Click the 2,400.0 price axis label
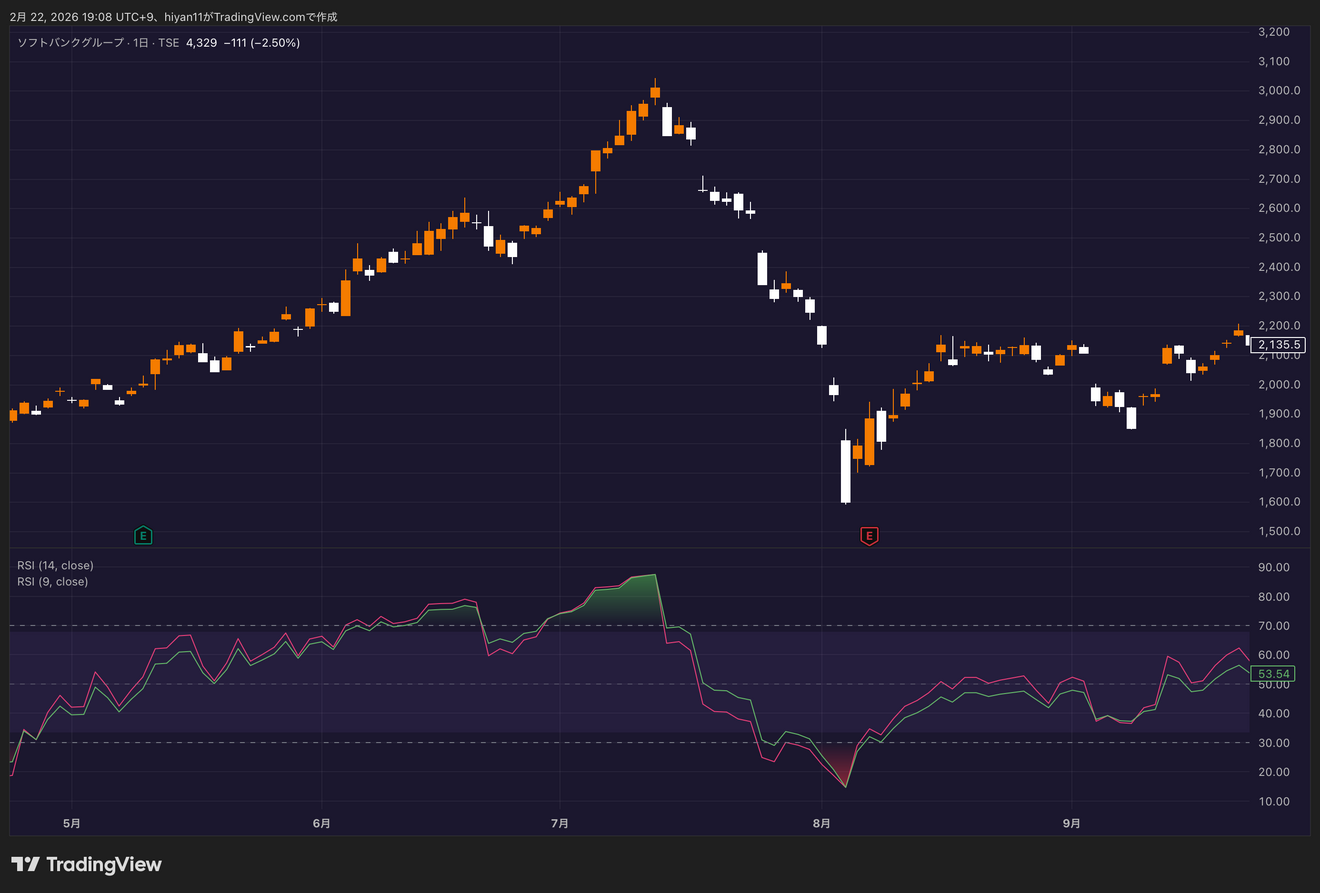This screenshot has height=893, width=1320. pos(1279,267)
